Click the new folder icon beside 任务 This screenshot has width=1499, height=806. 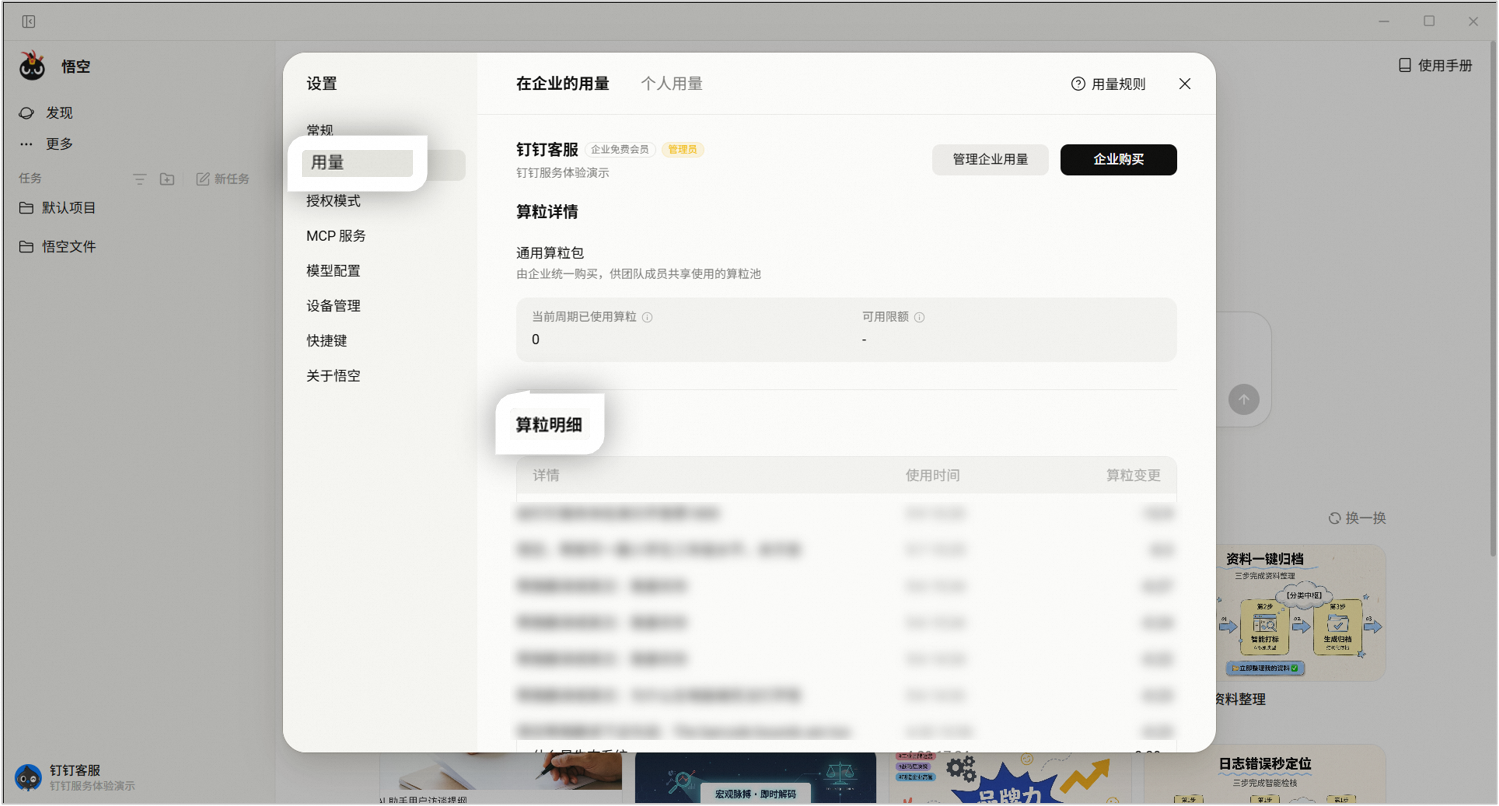click(167, 179)
